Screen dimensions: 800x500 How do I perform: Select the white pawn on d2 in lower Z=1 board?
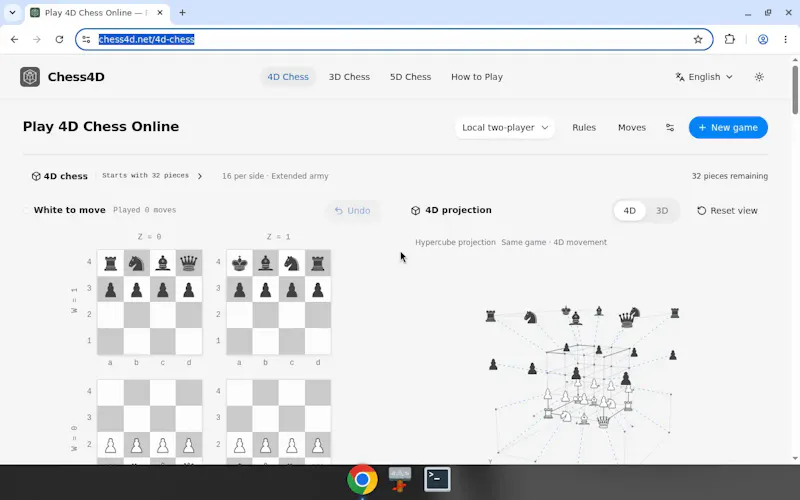[x=318, y=445]
